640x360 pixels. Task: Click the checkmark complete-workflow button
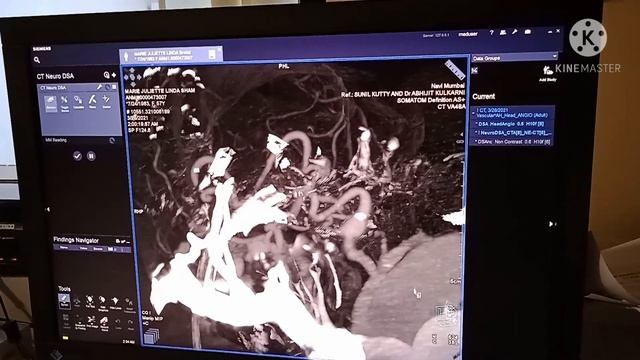point(77,156)
